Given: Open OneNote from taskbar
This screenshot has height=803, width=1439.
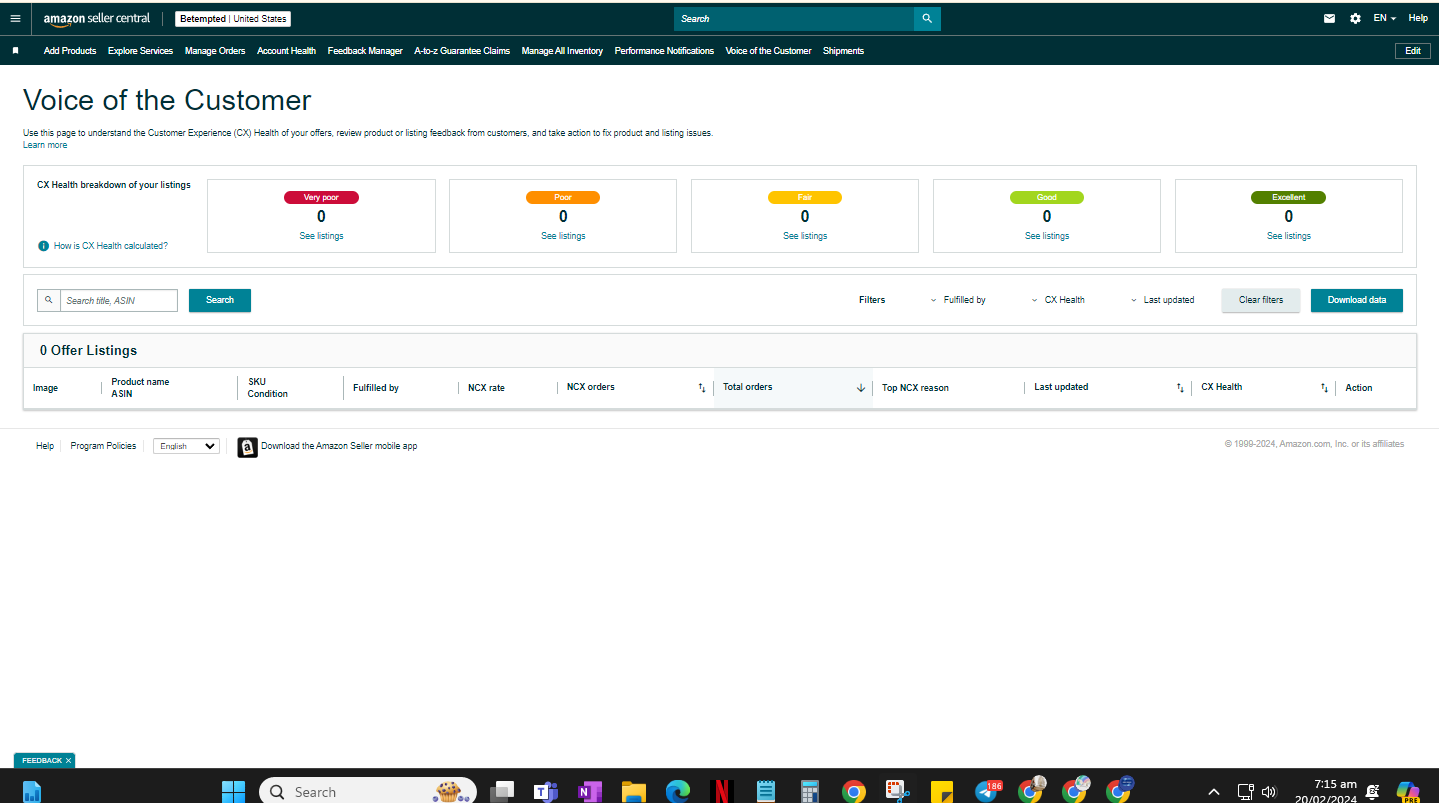Looking at the screenshot, I should point(589,791).
